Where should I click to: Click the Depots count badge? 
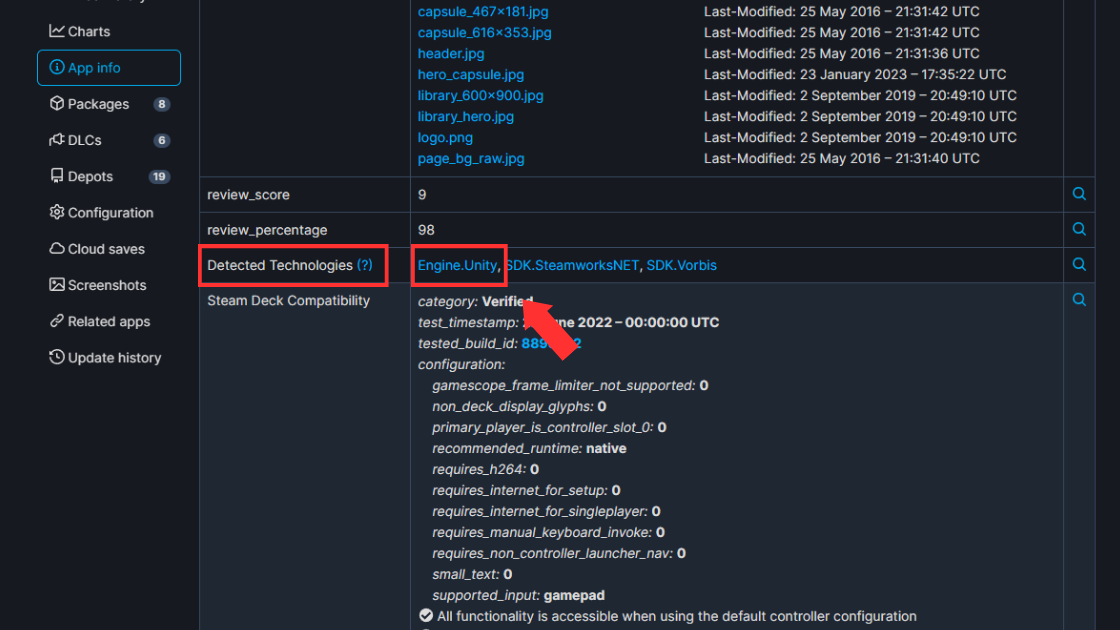[161, 176]
